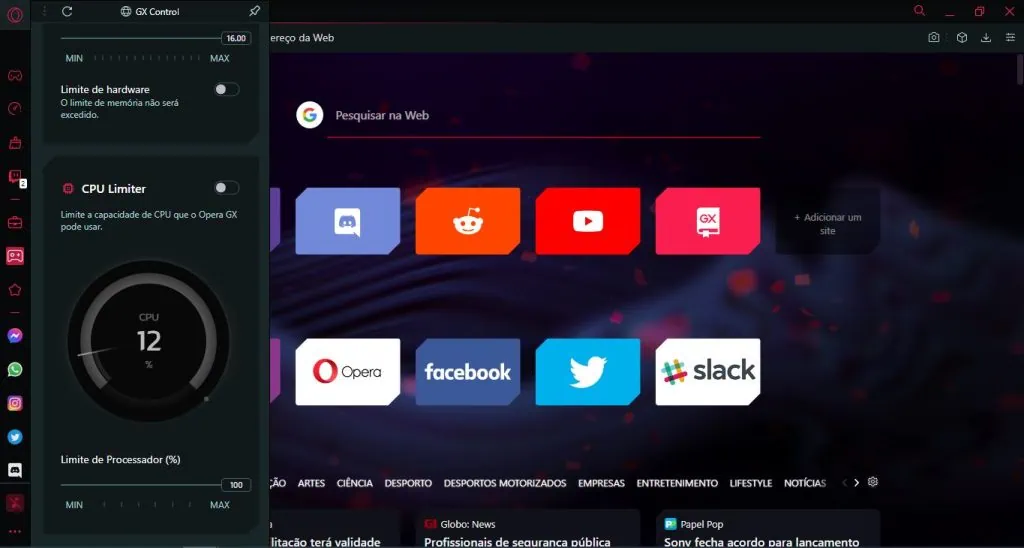Open Twitter in the sidebar
1024x548 pixels.
(15, 437)
